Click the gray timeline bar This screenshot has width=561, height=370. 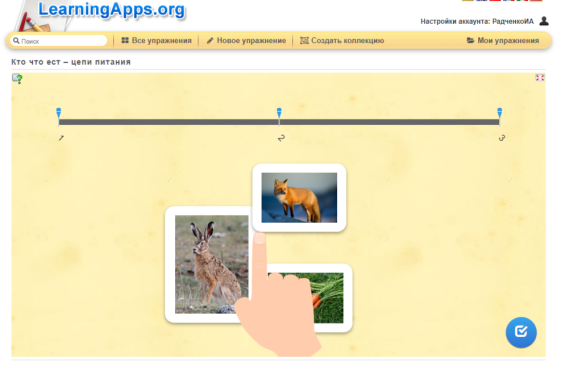point(279,122)
